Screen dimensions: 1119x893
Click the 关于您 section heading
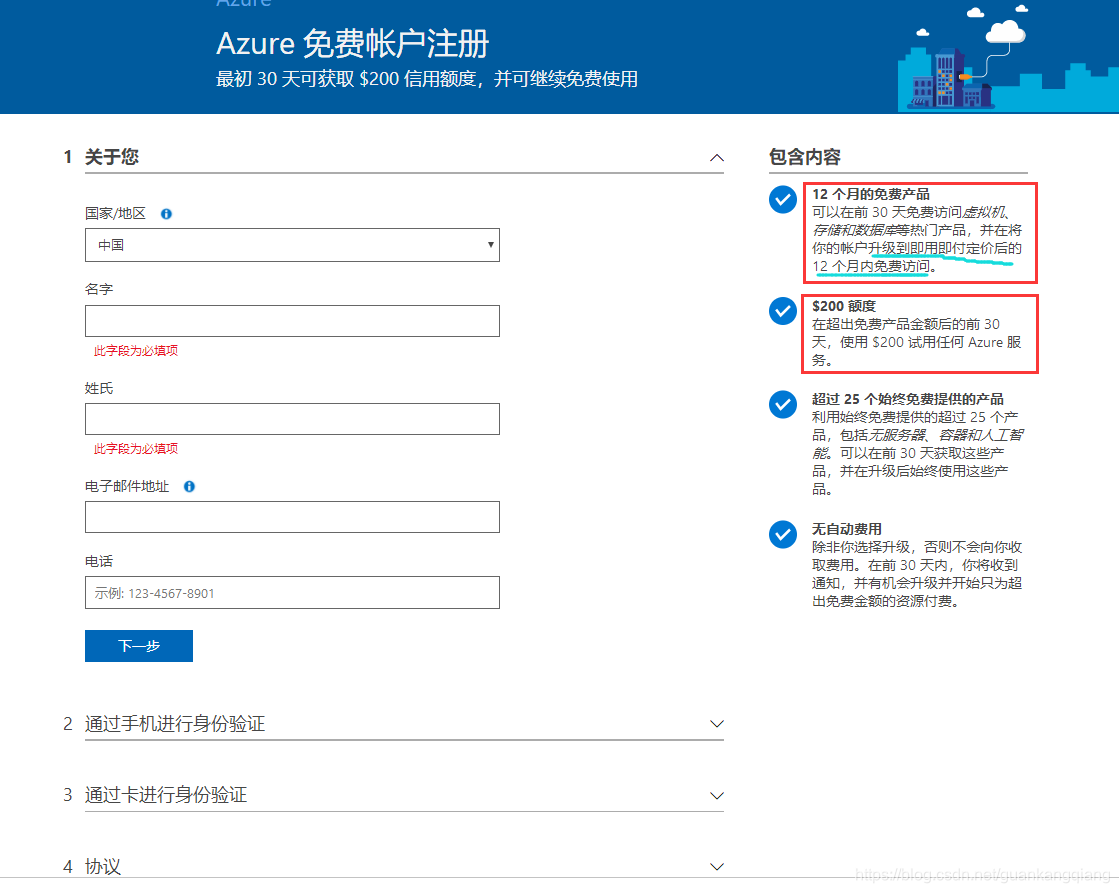coord(111,157)
